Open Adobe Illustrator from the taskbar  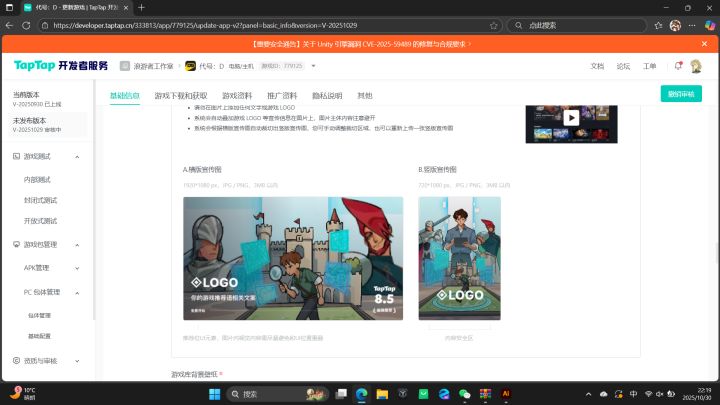506,394
